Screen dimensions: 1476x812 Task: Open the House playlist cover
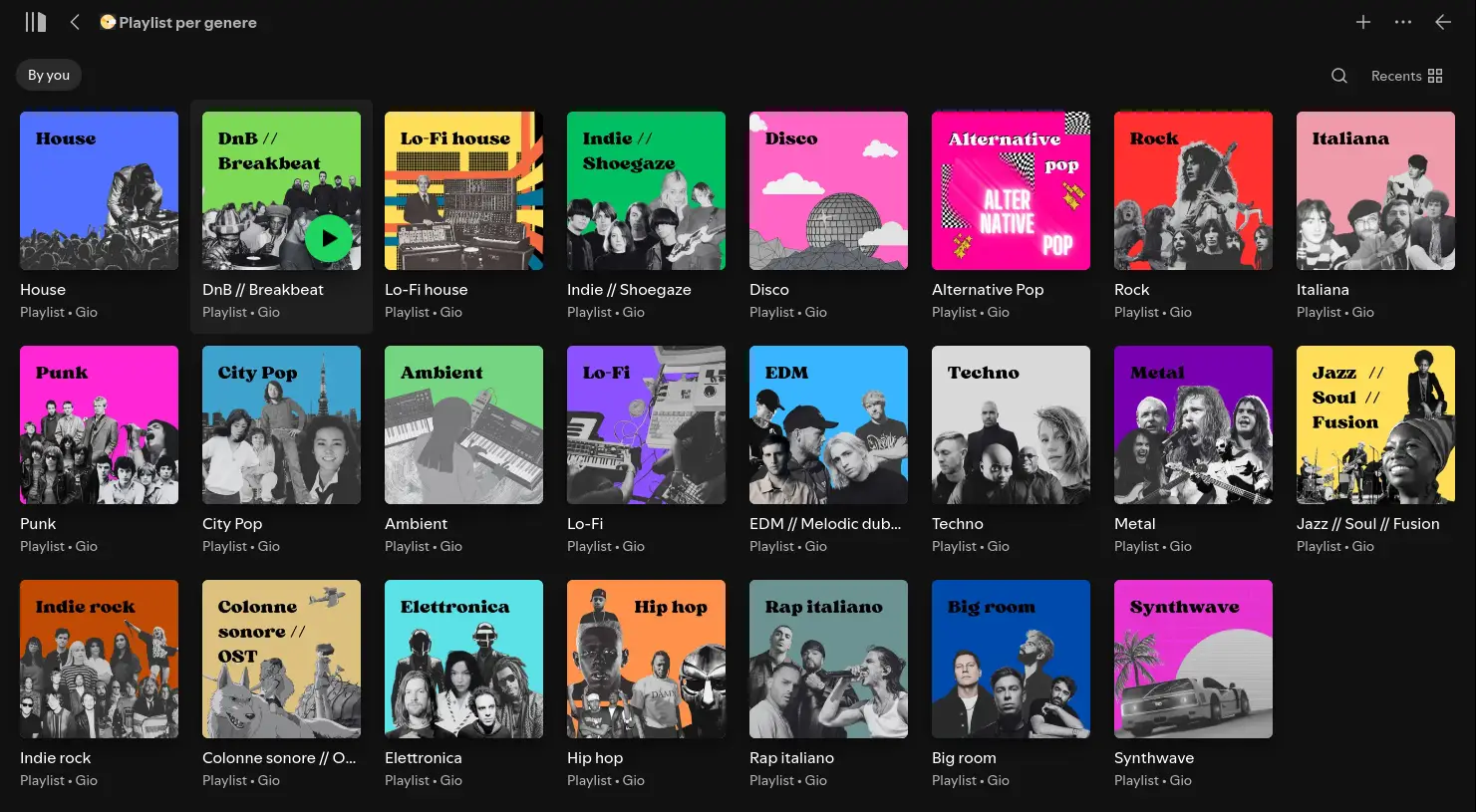click(99, 190)
